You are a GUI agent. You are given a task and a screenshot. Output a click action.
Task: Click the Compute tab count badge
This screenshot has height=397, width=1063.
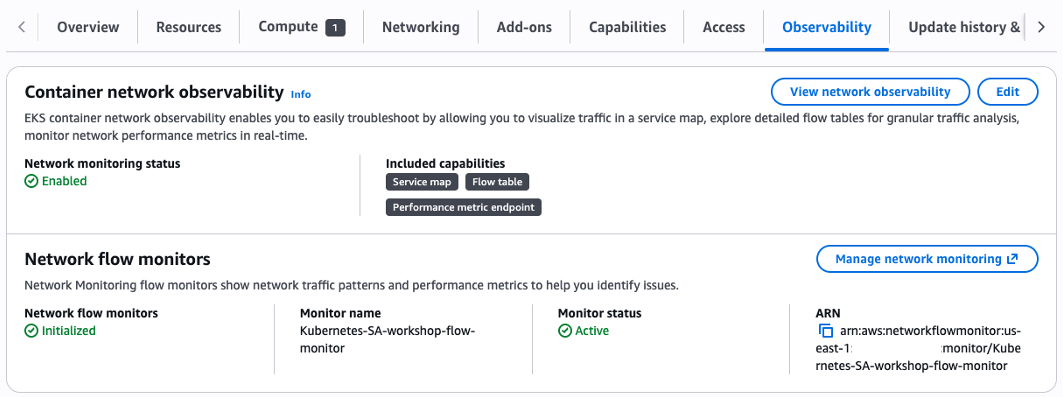pyautogui.click(x=336, y=28)
